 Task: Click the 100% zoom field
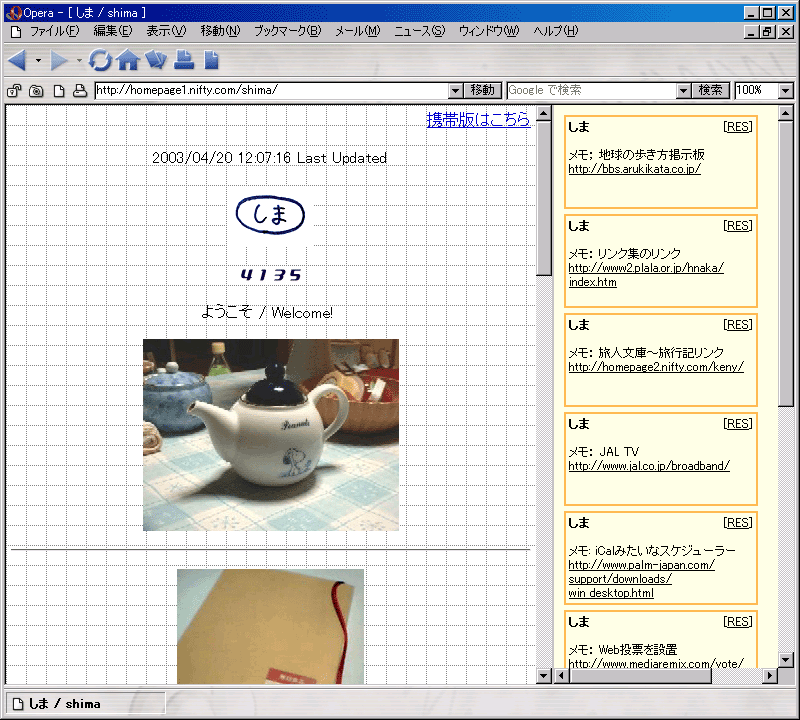pos(757,91)
